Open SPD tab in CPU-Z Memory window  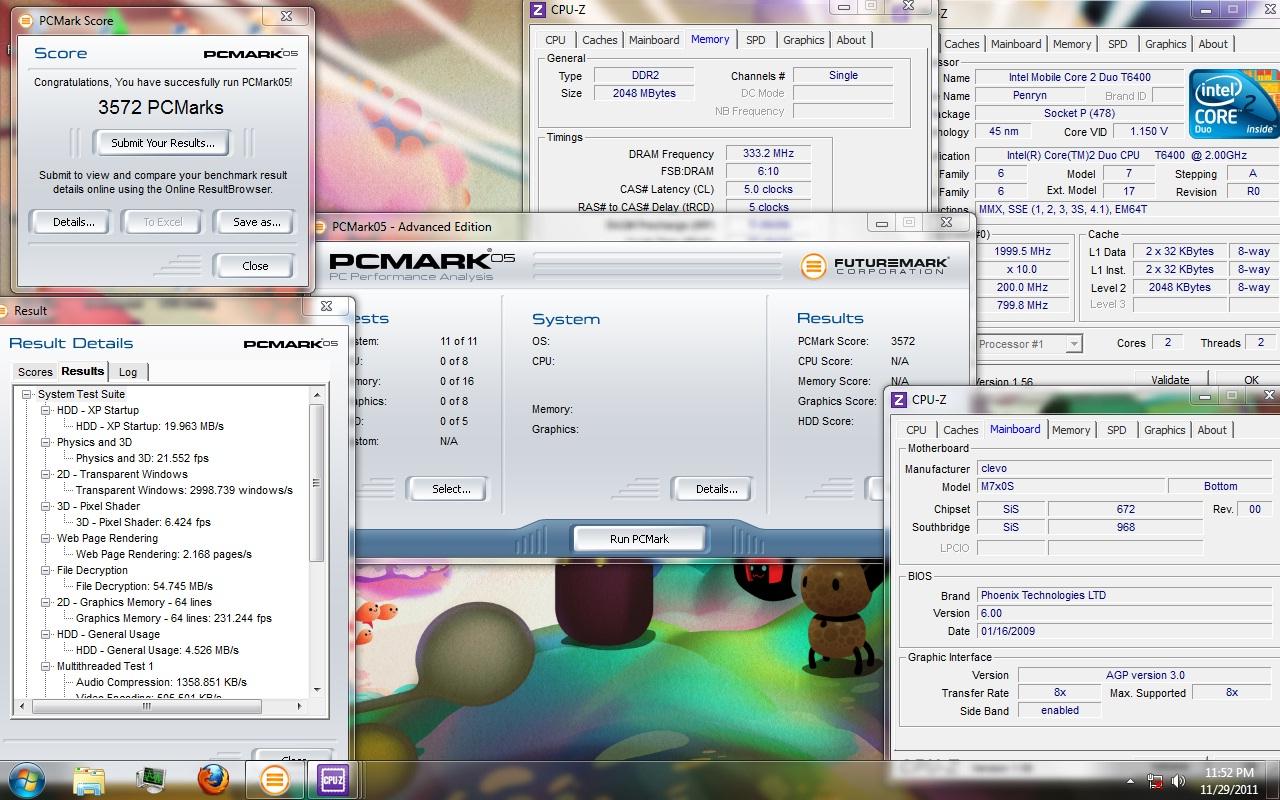(x=756, y=40)
